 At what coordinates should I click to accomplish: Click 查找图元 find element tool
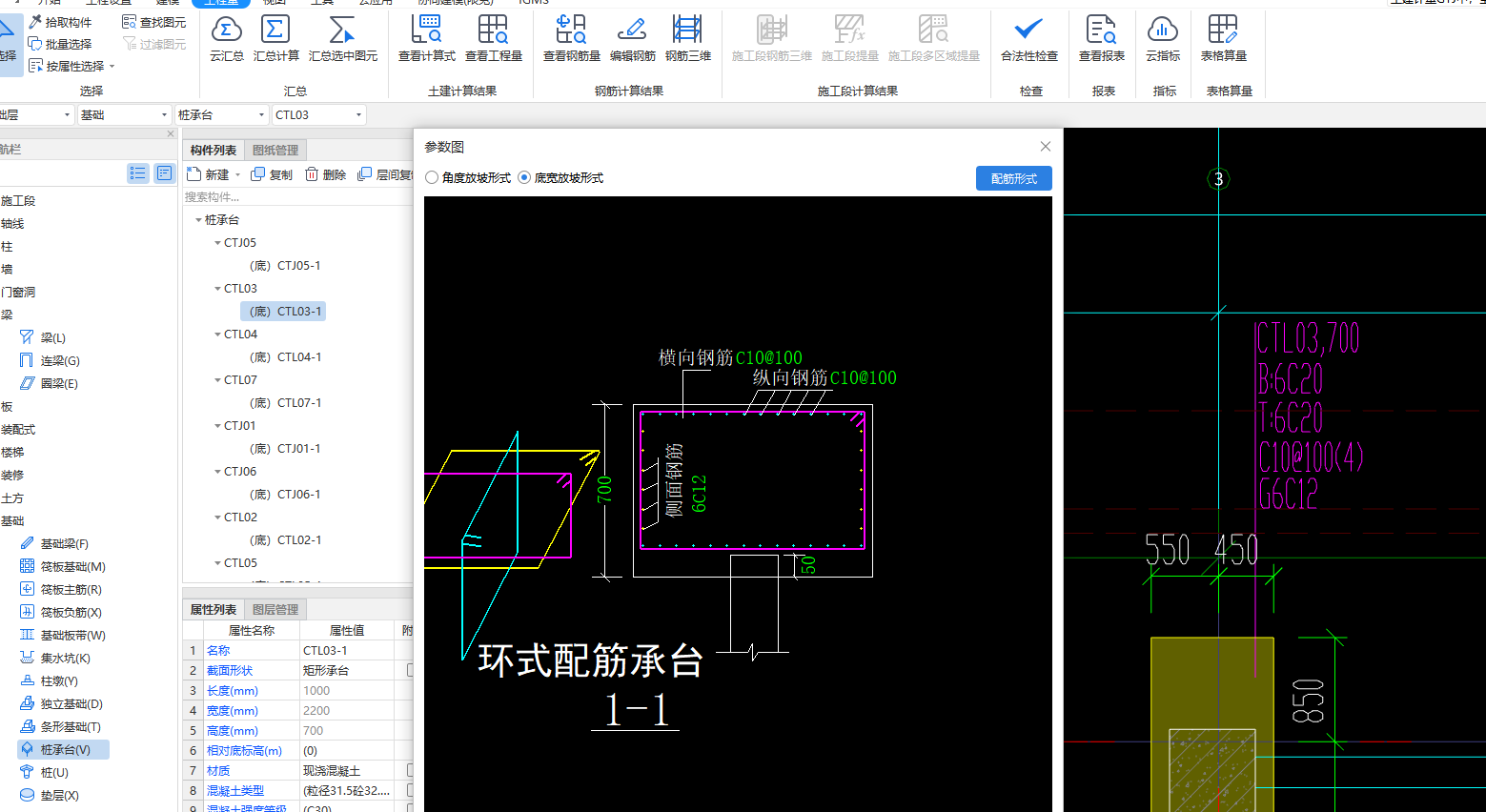click(154, 22)
